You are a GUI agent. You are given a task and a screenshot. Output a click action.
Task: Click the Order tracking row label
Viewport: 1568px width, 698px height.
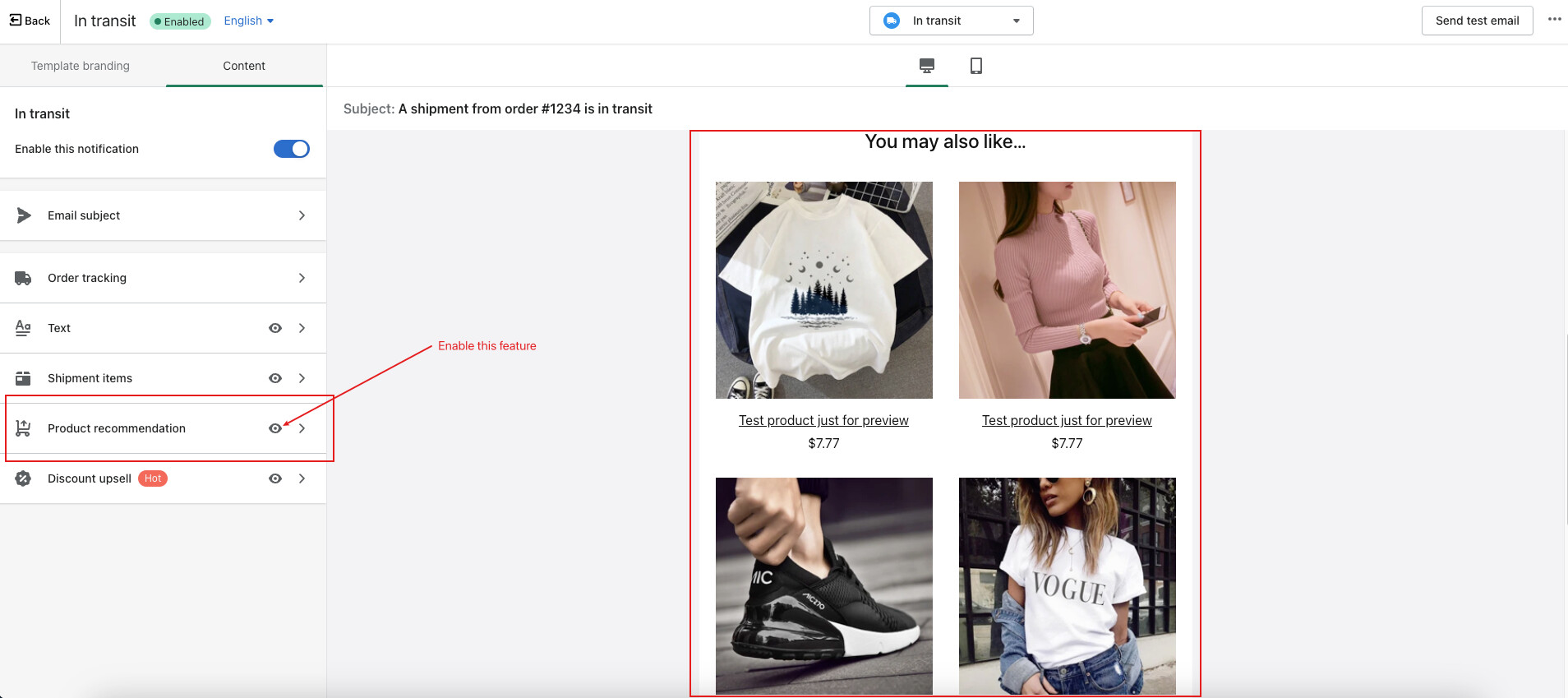click(x=87, y=278)
